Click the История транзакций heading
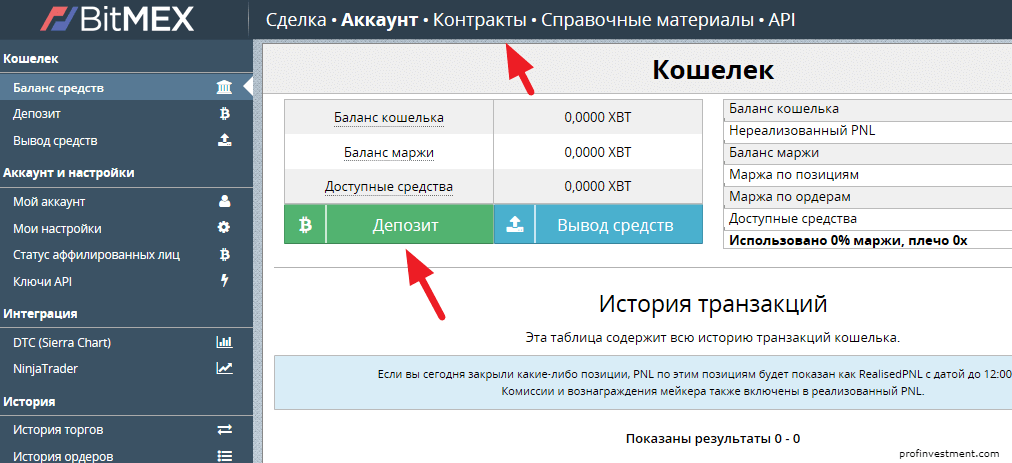This screenshot has width=1012, height=463. pyautogui.click(x=713, y=304)
